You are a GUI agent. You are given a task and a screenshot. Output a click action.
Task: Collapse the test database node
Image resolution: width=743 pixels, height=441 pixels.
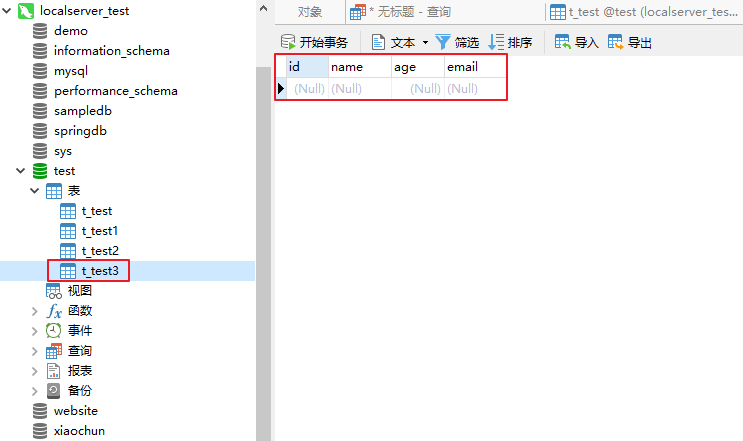click(20, 171)
